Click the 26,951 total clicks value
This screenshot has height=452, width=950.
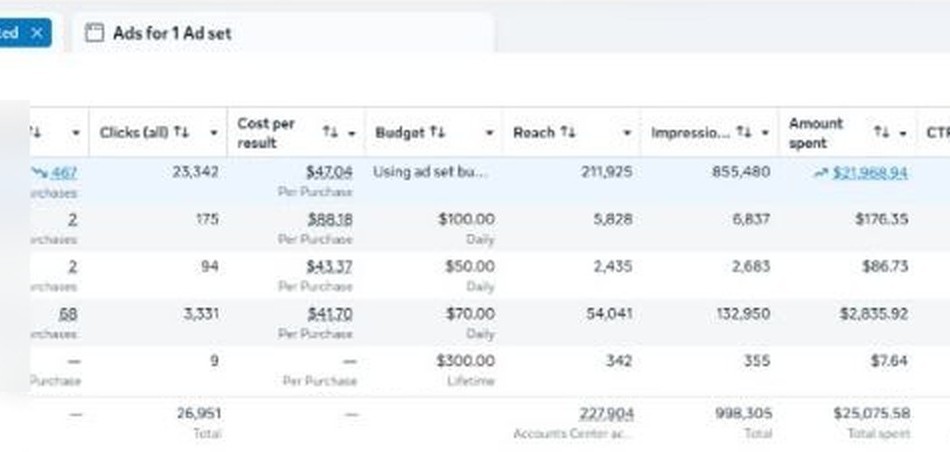(199, 414)
